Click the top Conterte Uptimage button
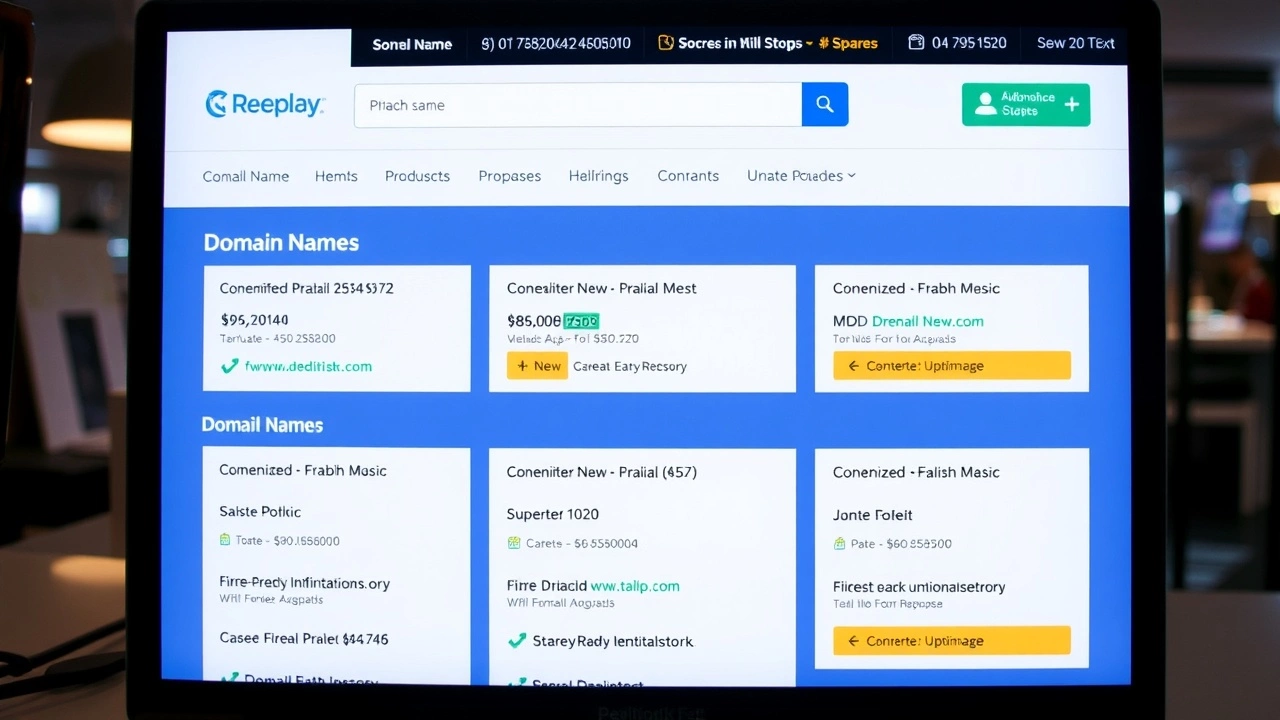Screen dimensions: 1280x720 [x=951, y=366]
